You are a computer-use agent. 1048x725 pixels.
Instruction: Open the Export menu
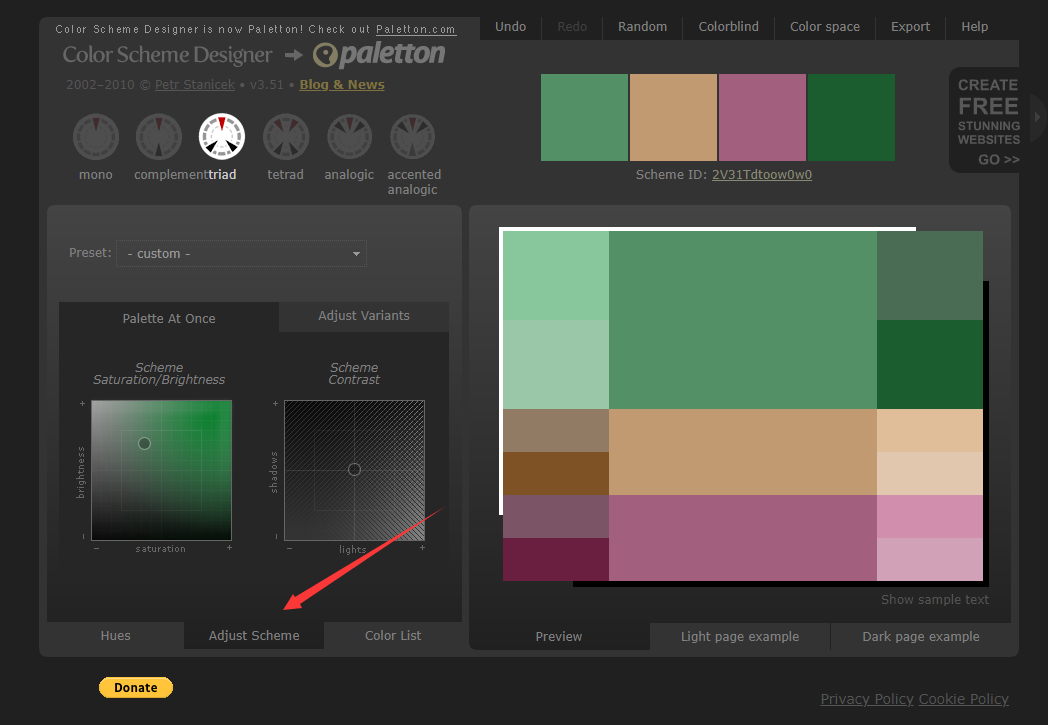[x=910, y=27]
